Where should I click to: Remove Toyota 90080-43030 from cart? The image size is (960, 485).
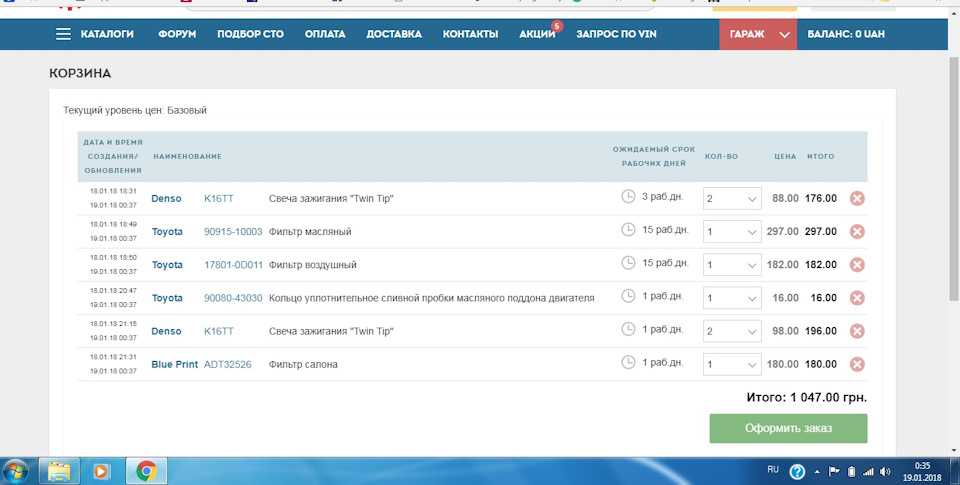pyautogui.click(x=857, y=298)
